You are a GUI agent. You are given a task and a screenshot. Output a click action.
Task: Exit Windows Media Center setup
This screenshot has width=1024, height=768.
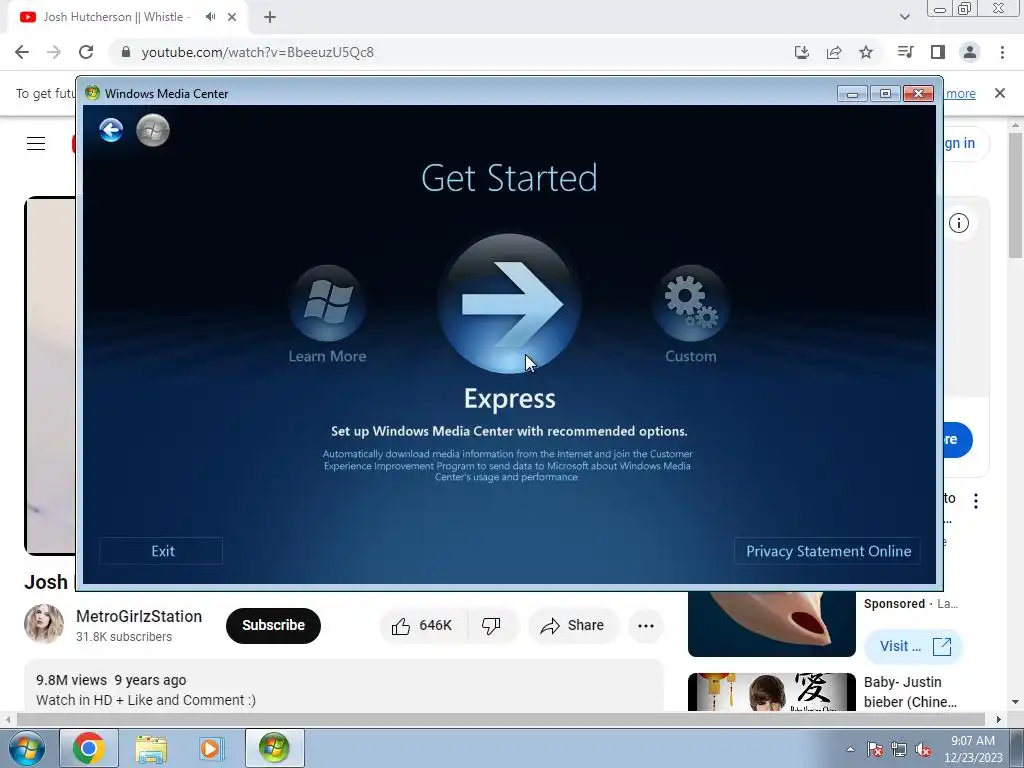click(161, 551)
